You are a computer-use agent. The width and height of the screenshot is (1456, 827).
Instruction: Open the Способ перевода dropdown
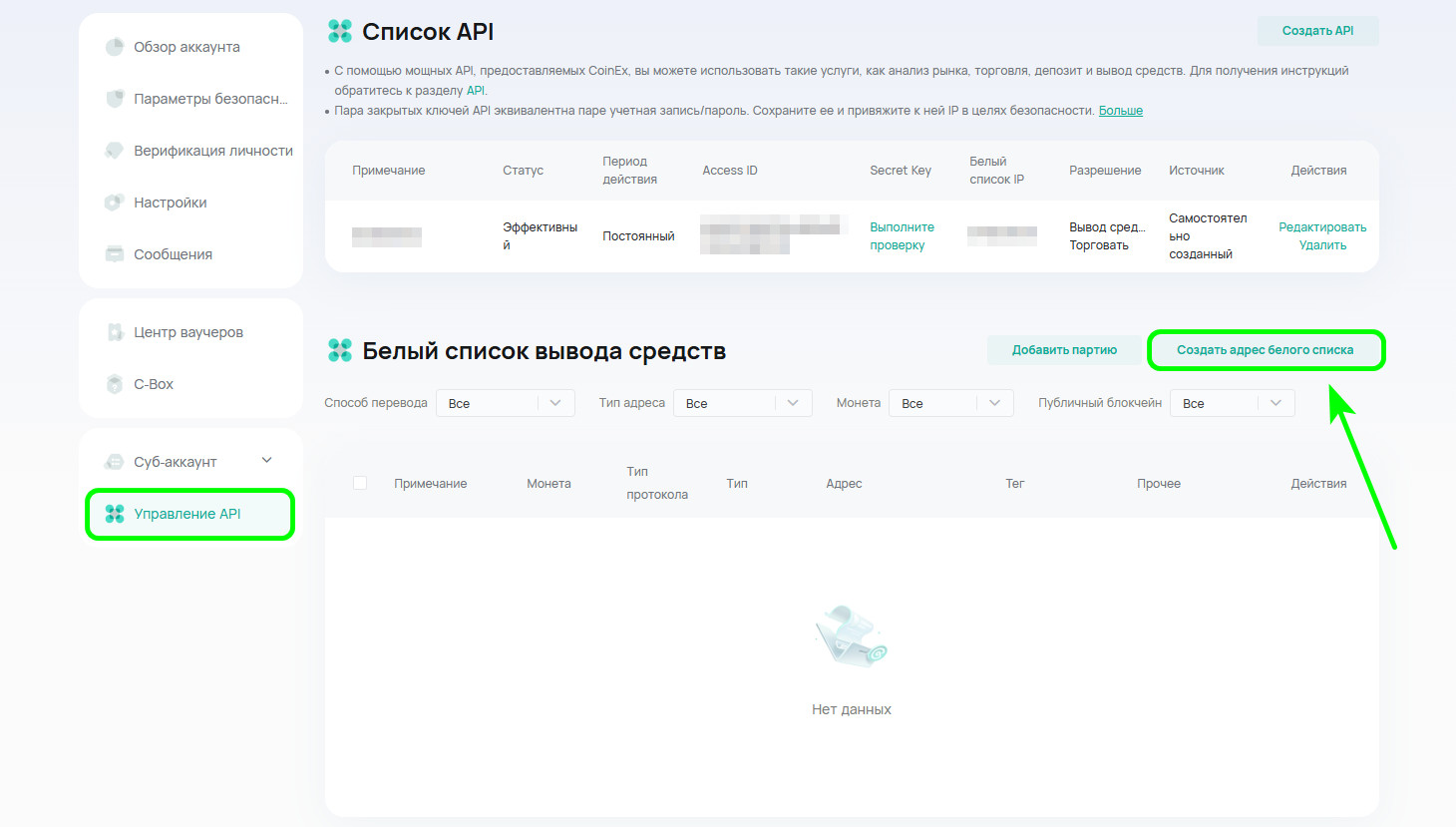[505, 403]
